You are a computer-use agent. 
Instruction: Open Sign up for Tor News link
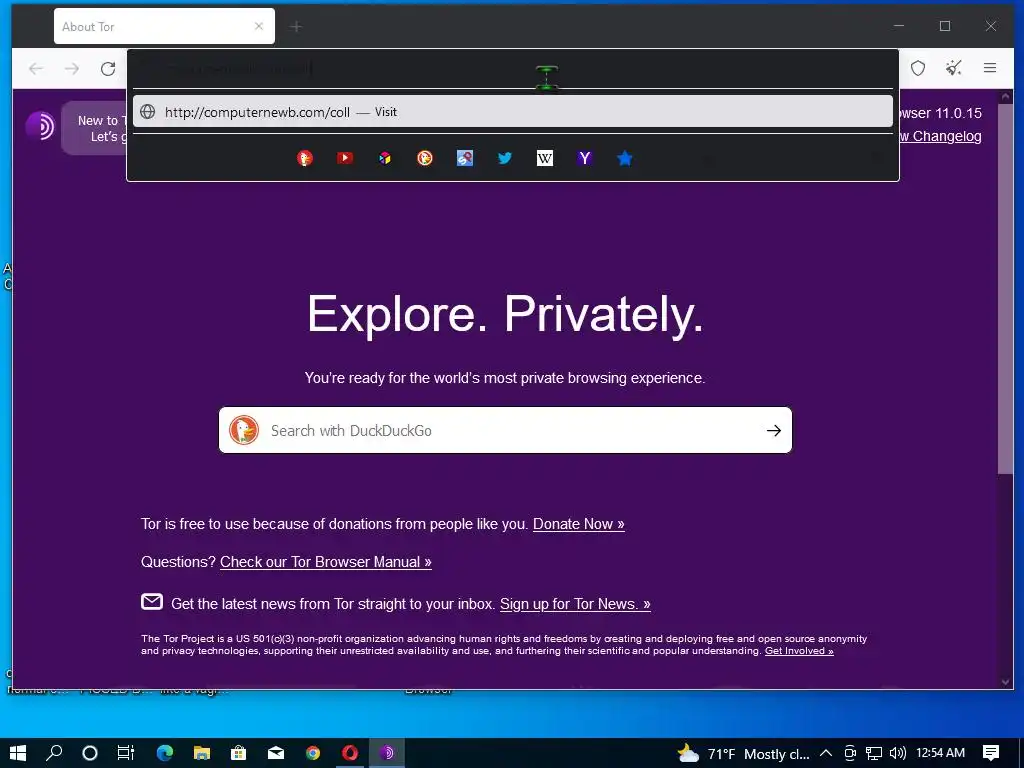coord(575,603)
